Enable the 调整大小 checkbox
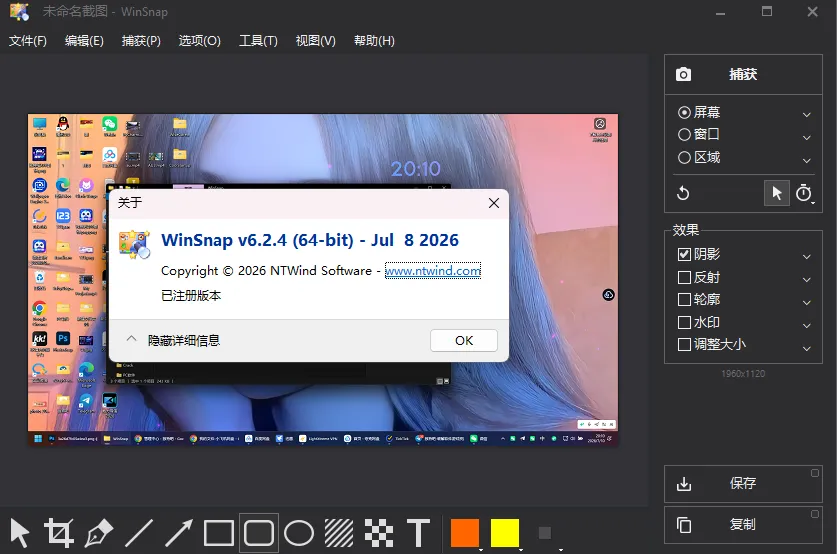The image size is (837, 554). (684, 345)
